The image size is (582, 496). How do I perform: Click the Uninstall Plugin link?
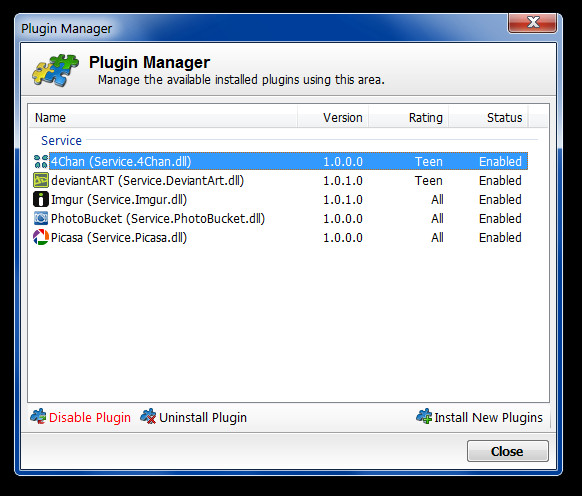193,417
